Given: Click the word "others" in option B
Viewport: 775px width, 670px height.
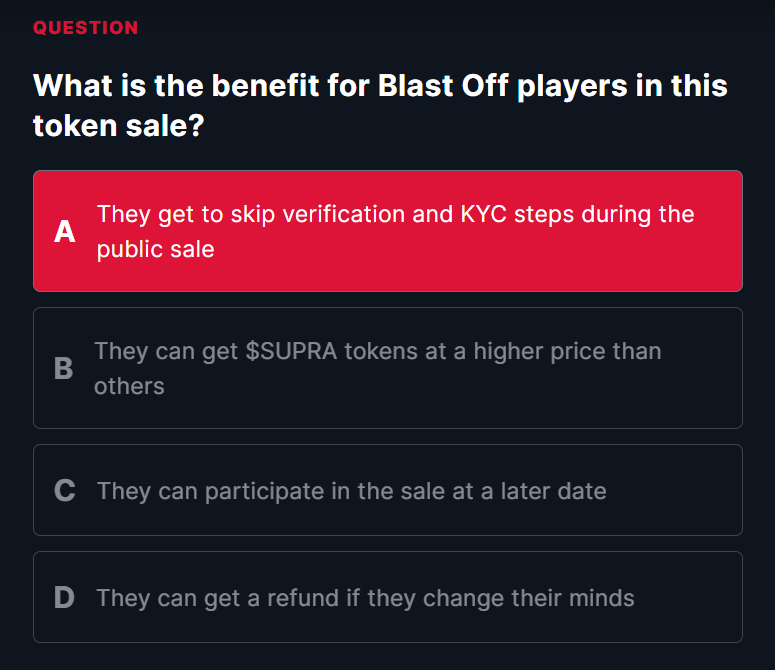Looking at the screenshot, I should tap(129, 386).
